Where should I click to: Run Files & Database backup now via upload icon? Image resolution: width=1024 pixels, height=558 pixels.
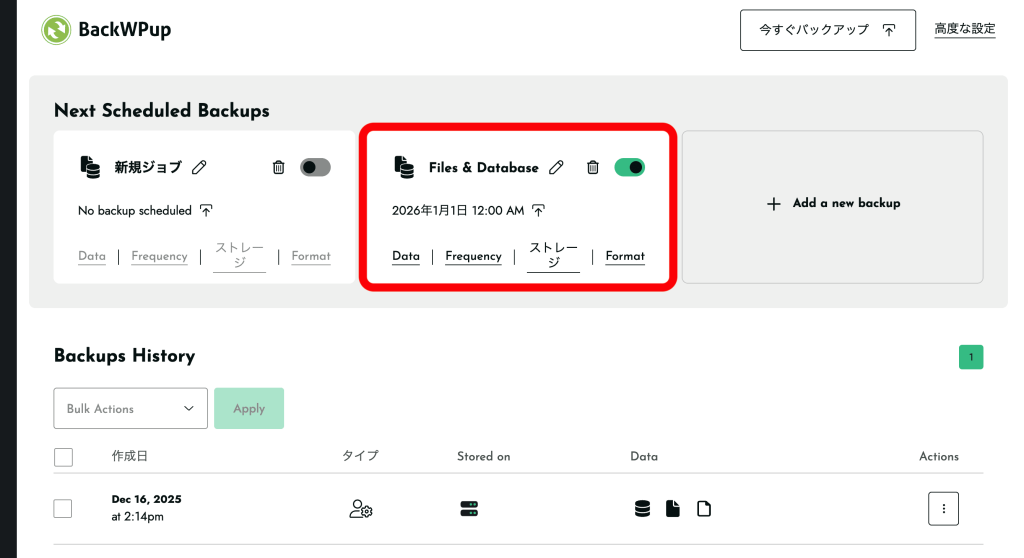click(x=538, y=210)
